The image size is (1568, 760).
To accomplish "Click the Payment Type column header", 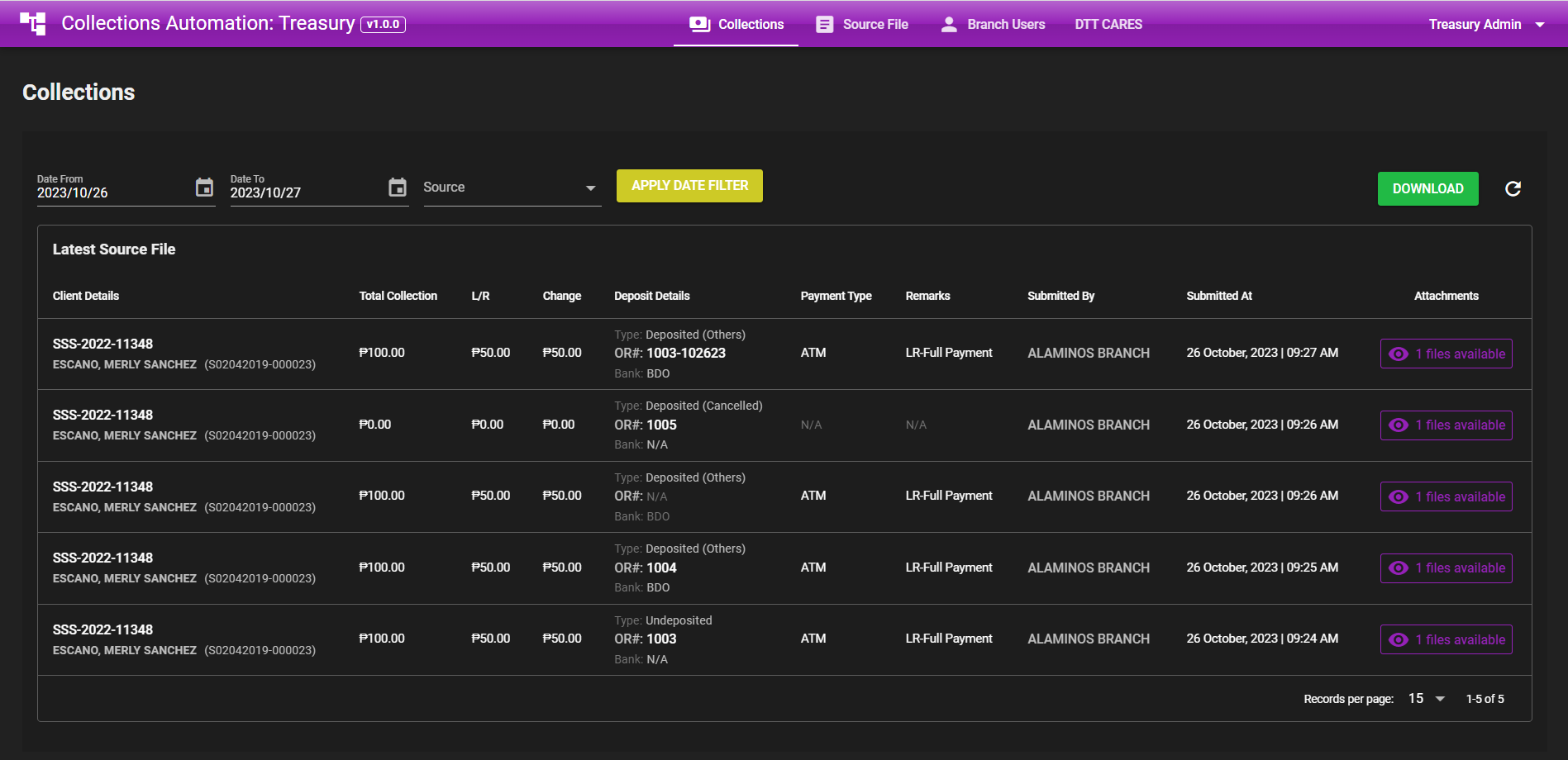I will 836,296.
